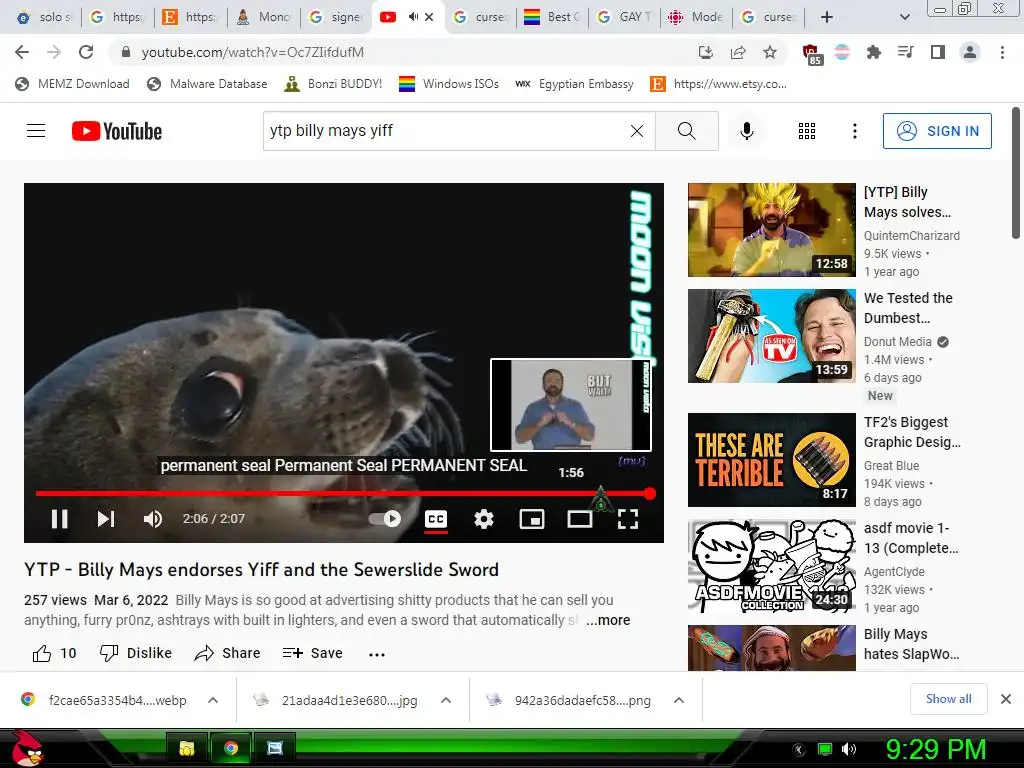Image resolution: width=1024 pixels, height=768 pixels.
Task: Expand f2cae65a3354b4 webp download options
Action: [212, 700]
